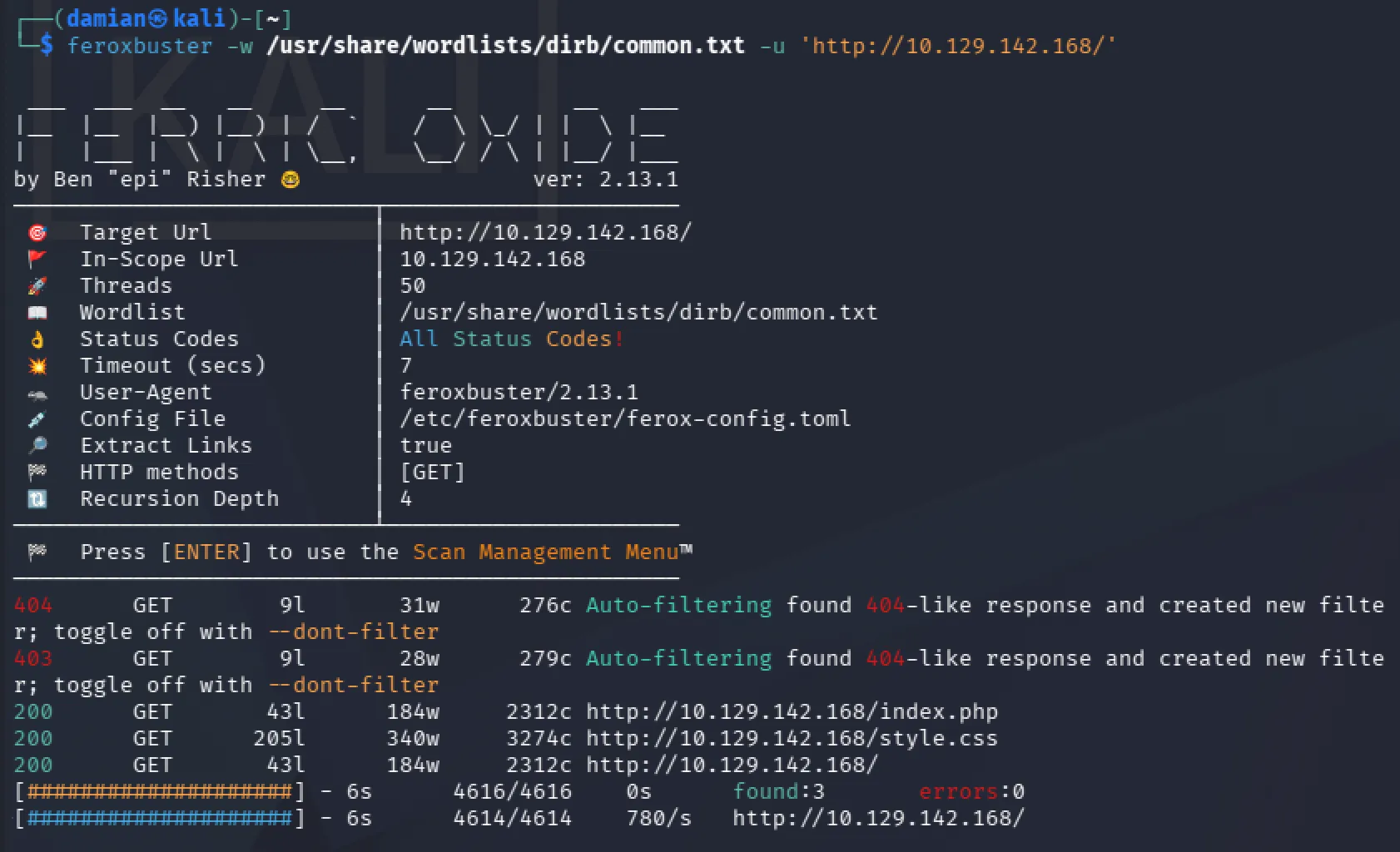Image resolution: width=1400 pixels, height=852 pixels.
Task: Click the red 404 status code at line start
Action: 33,605
